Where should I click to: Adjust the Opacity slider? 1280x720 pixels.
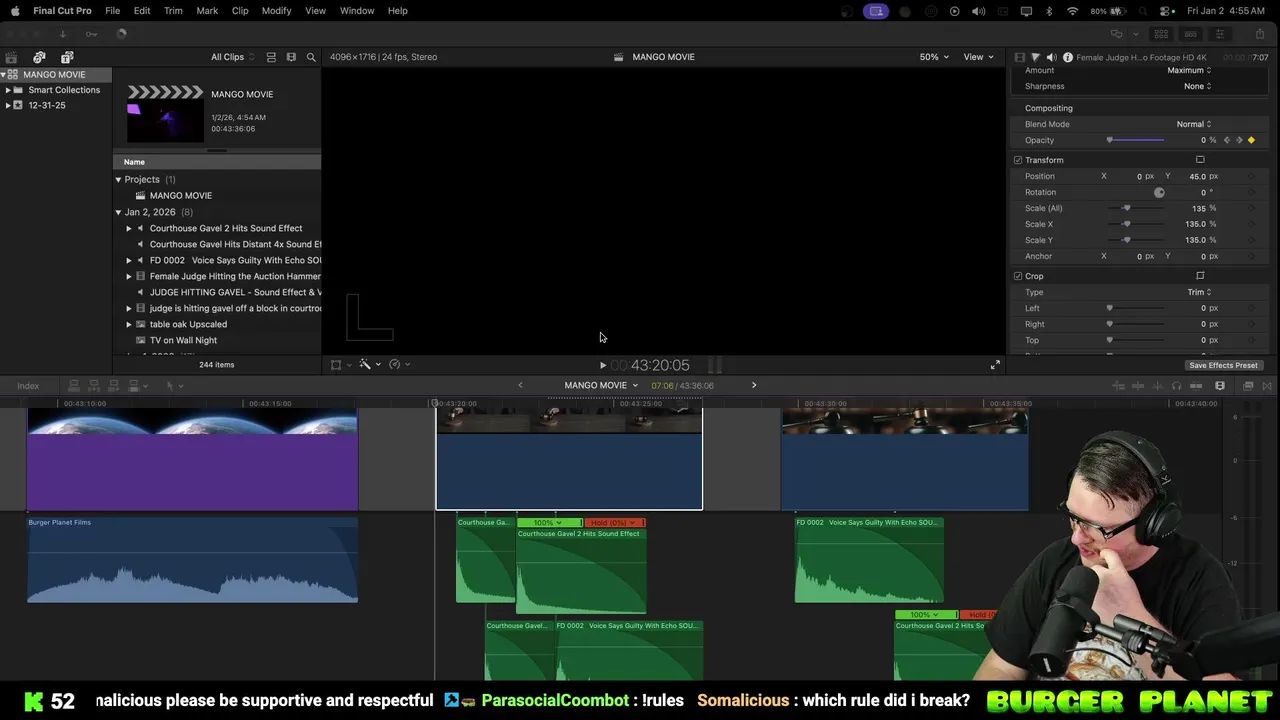pos(1136,140)
